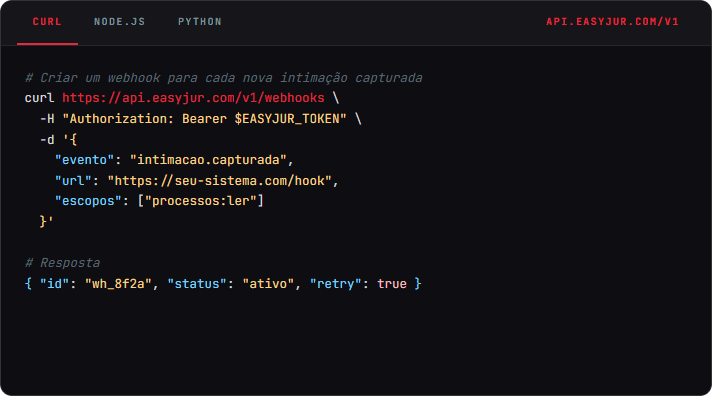This screenshot has height=396, width=712.
Task: Click the "ativo" status value
Action: pos(268,284)
